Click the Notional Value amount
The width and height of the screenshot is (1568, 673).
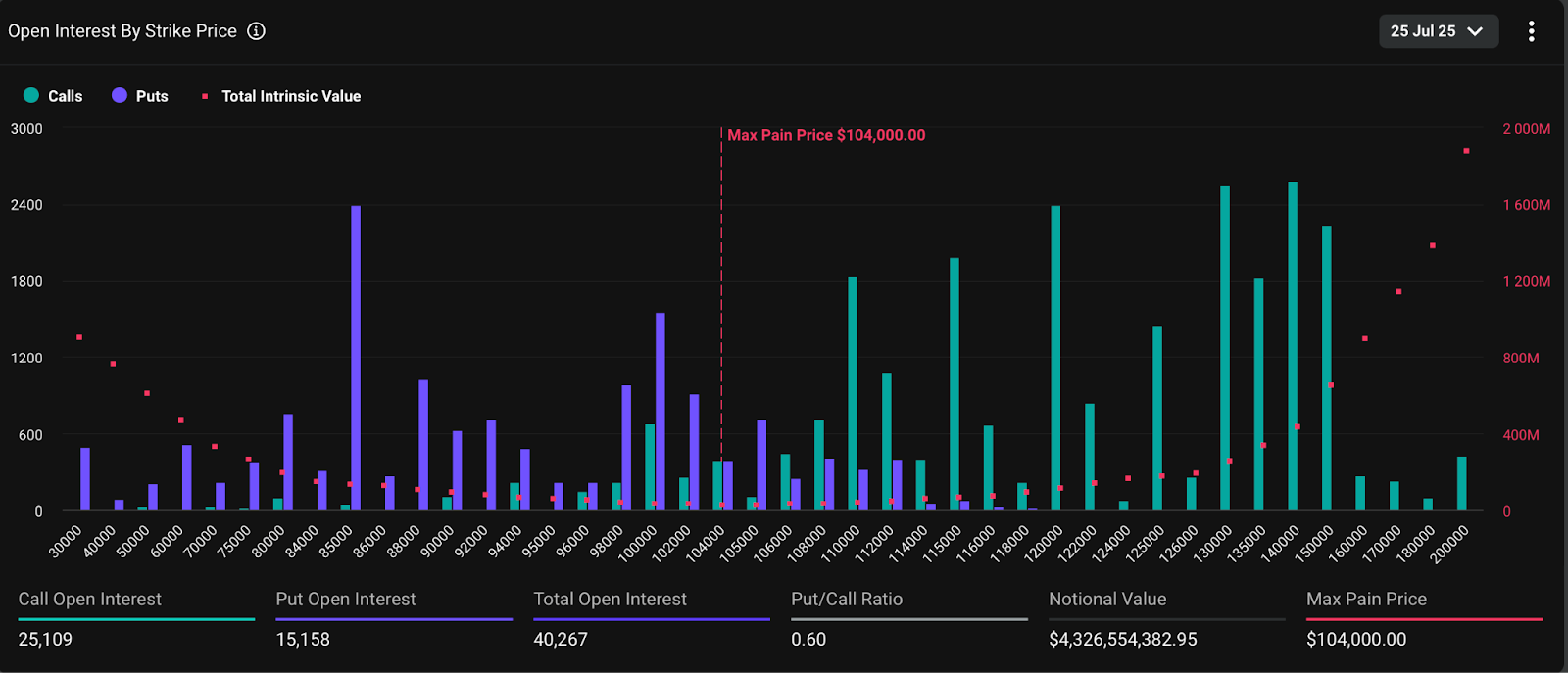click(1123, 639)
